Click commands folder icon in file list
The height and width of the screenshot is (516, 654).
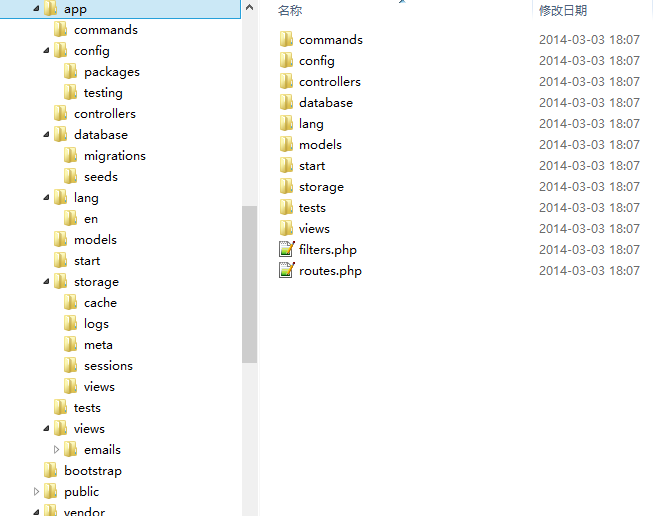(x=286, y=39)
